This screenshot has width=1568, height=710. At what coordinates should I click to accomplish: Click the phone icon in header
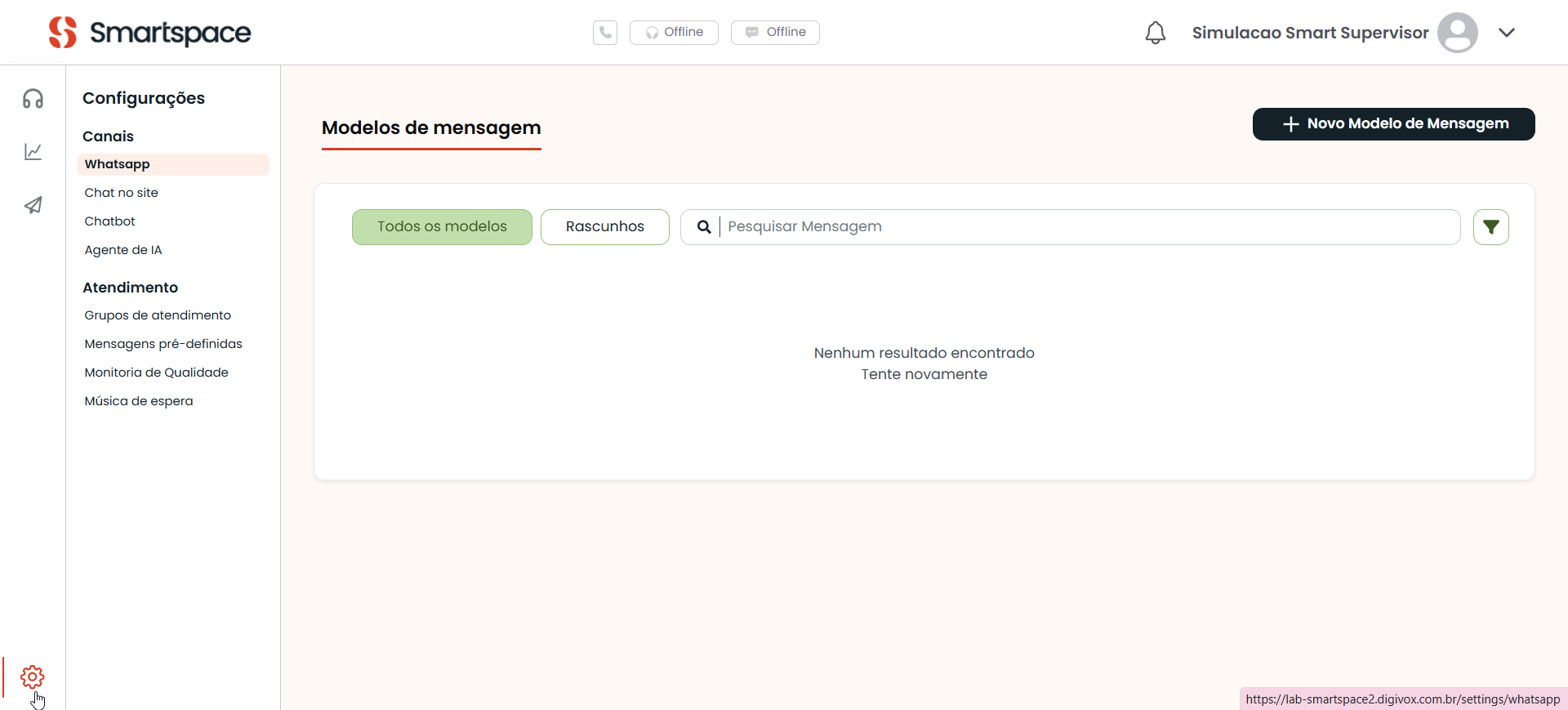pyautogui.click(x=605, y=33)
